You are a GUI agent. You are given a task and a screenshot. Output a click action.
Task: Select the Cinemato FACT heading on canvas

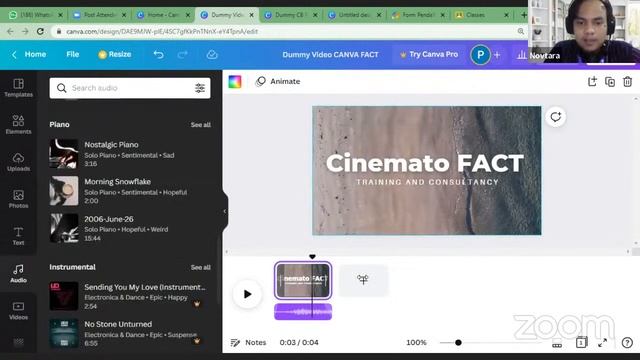click(425, 163)
